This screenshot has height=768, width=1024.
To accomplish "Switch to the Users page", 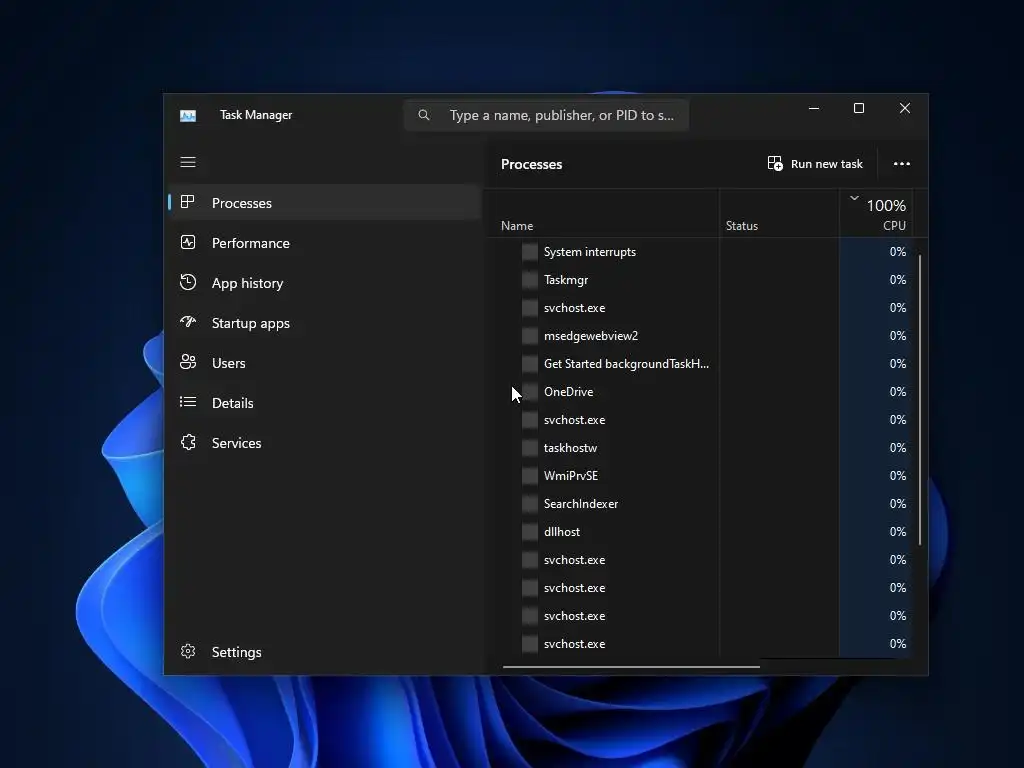I will 325,362.
